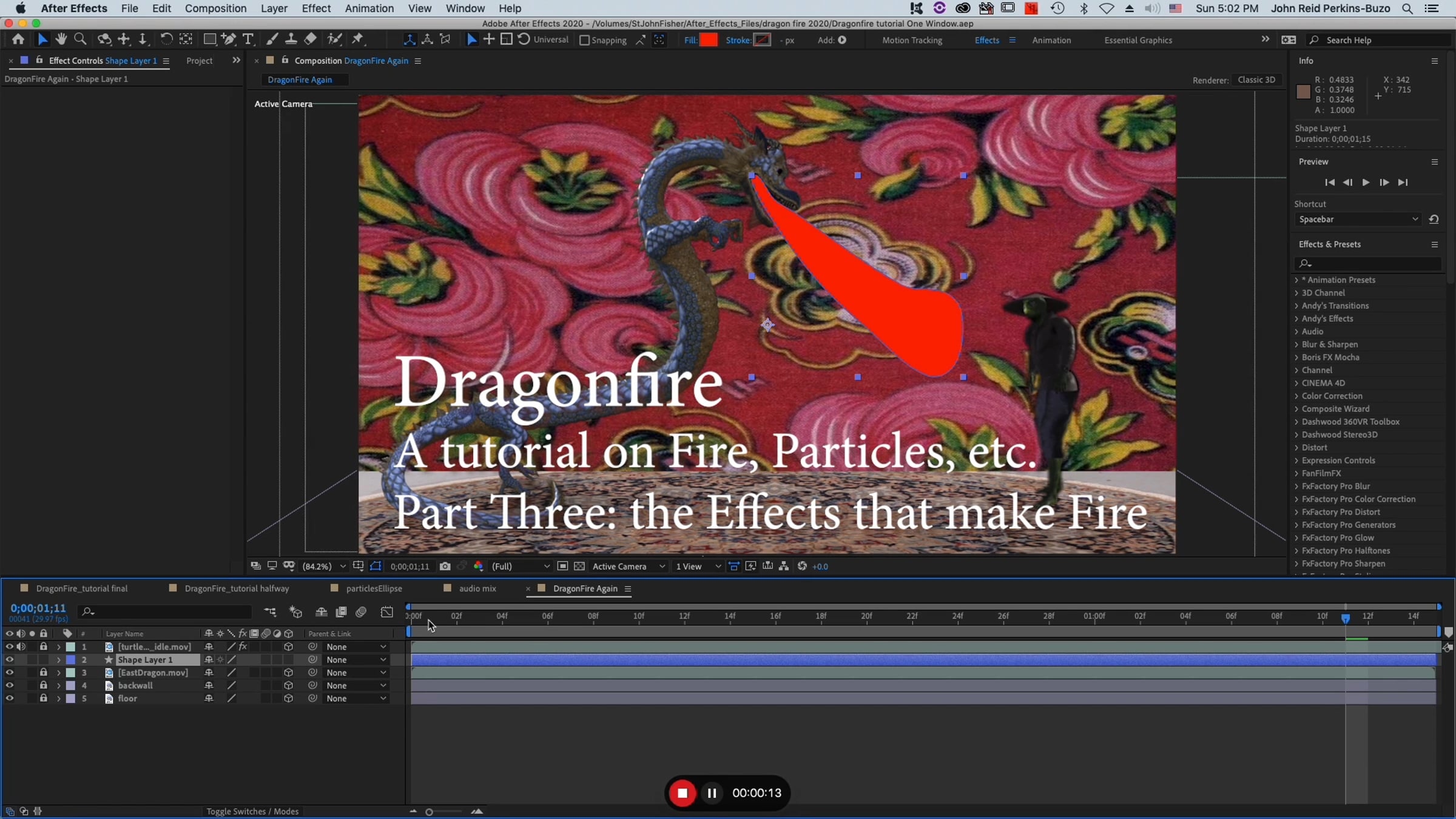Click the Rotation tool
This screenshot has width=1456, height=819.
point(166,39)
